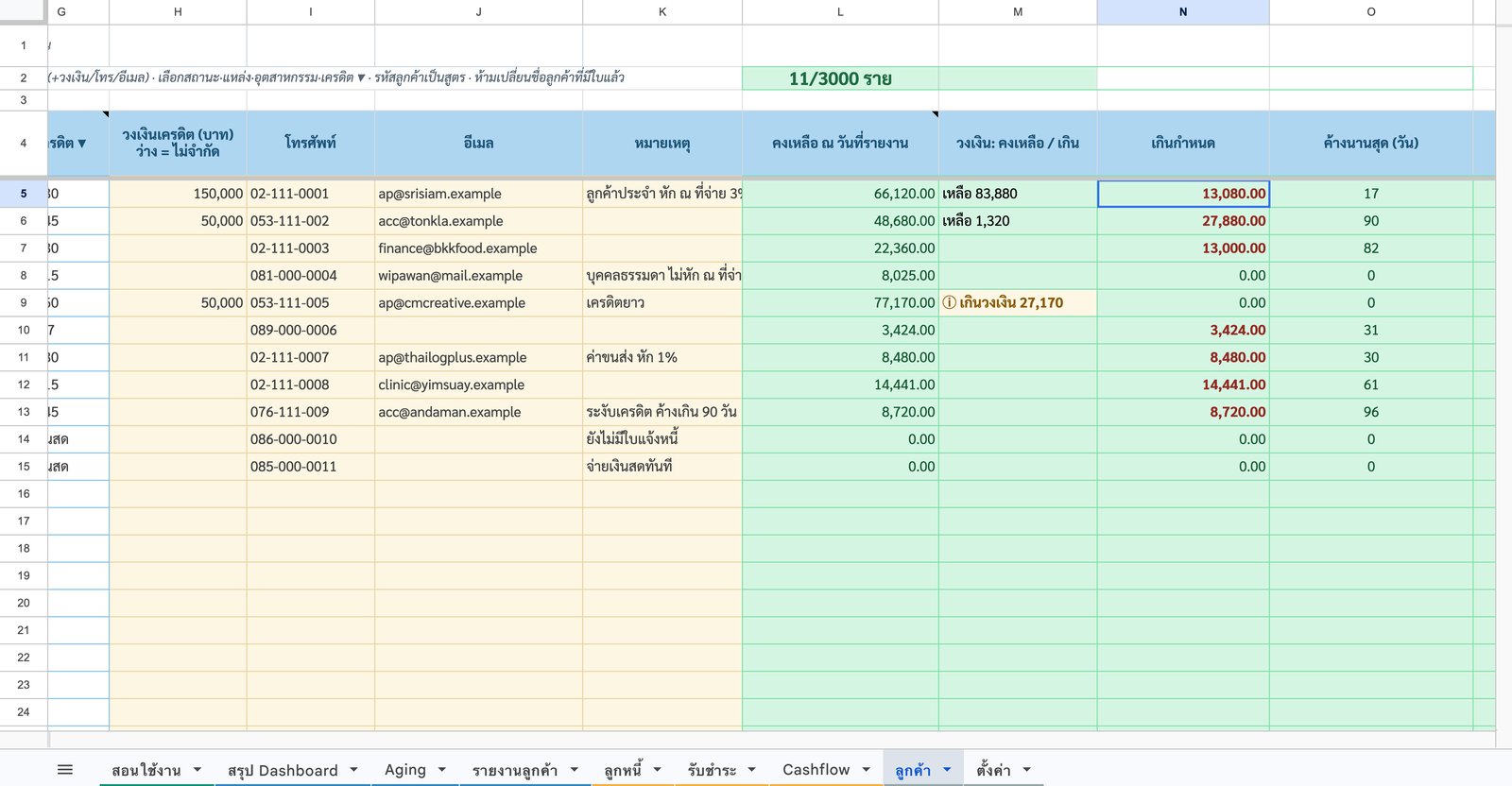
Task: Expand the รายงานลูกค้า tab's dropdown arrow
Action: pyautogui.click(x=574, y=770)
